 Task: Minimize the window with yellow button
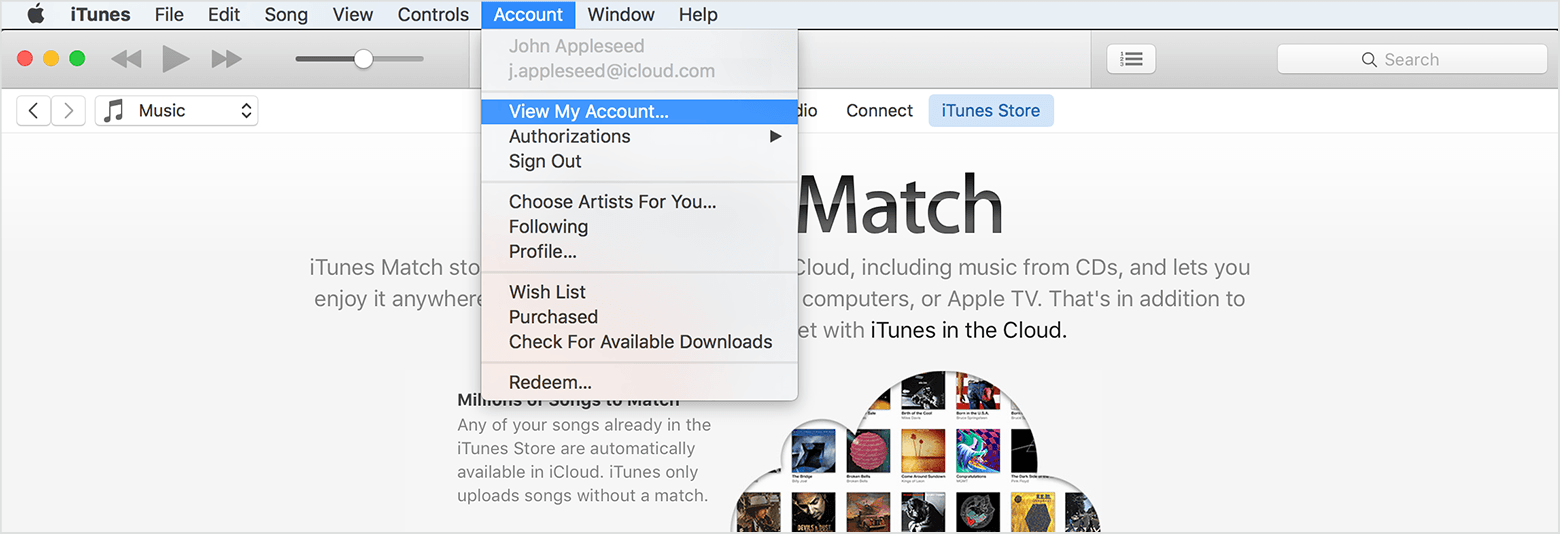(51, 59)
